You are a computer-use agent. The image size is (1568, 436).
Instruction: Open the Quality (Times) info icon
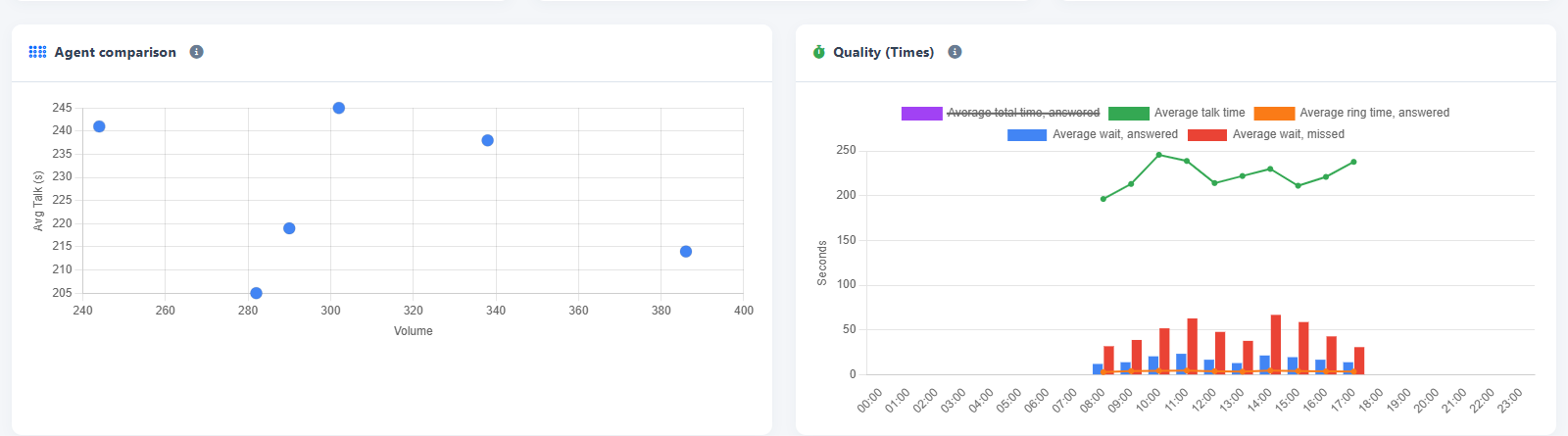coord(955,52)
